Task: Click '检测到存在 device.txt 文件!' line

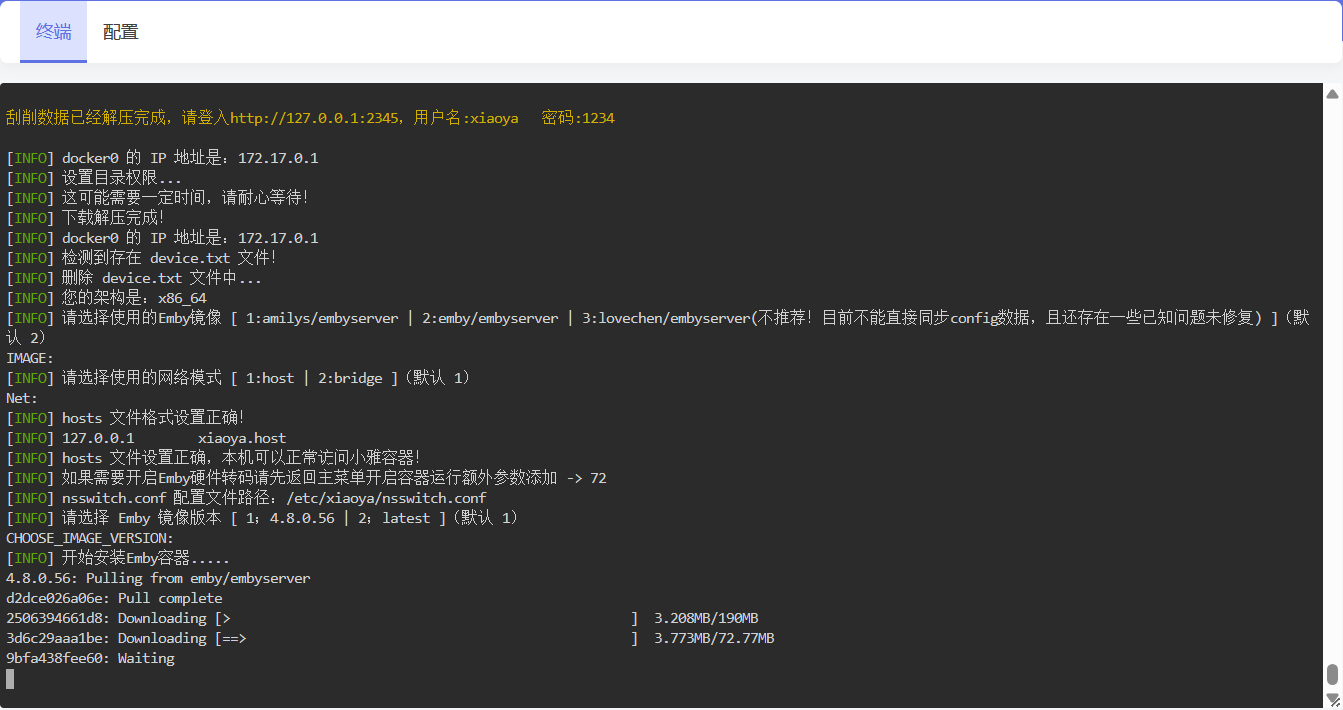Action: pos(142,258)
